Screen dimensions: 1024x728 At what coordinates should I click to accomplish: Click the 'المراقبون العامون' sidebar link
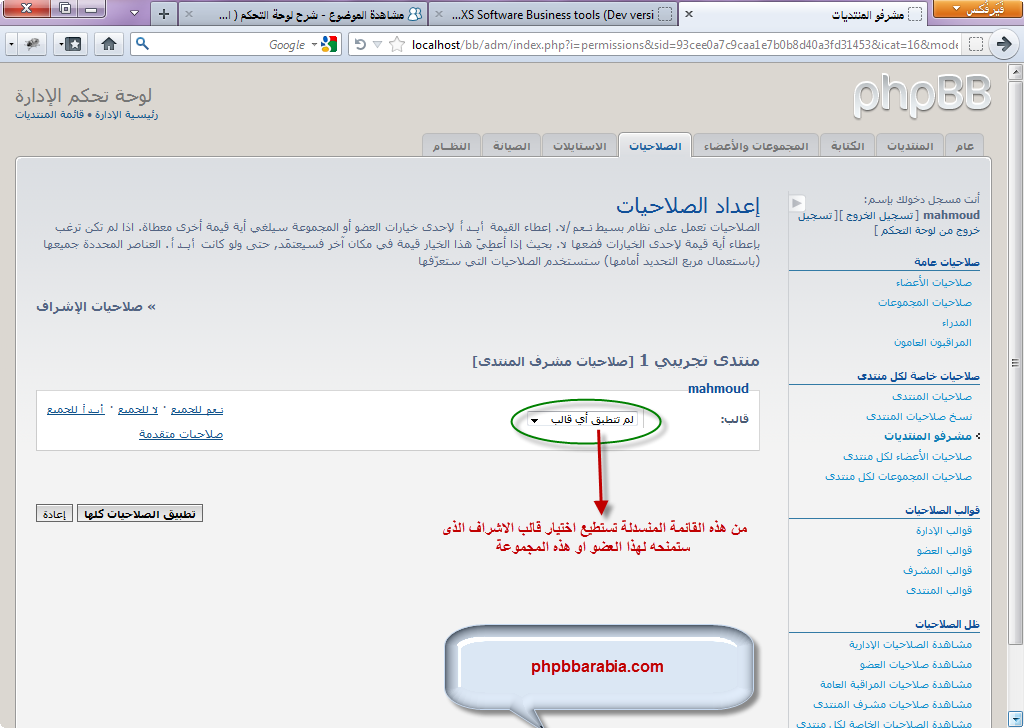point(932,342)
